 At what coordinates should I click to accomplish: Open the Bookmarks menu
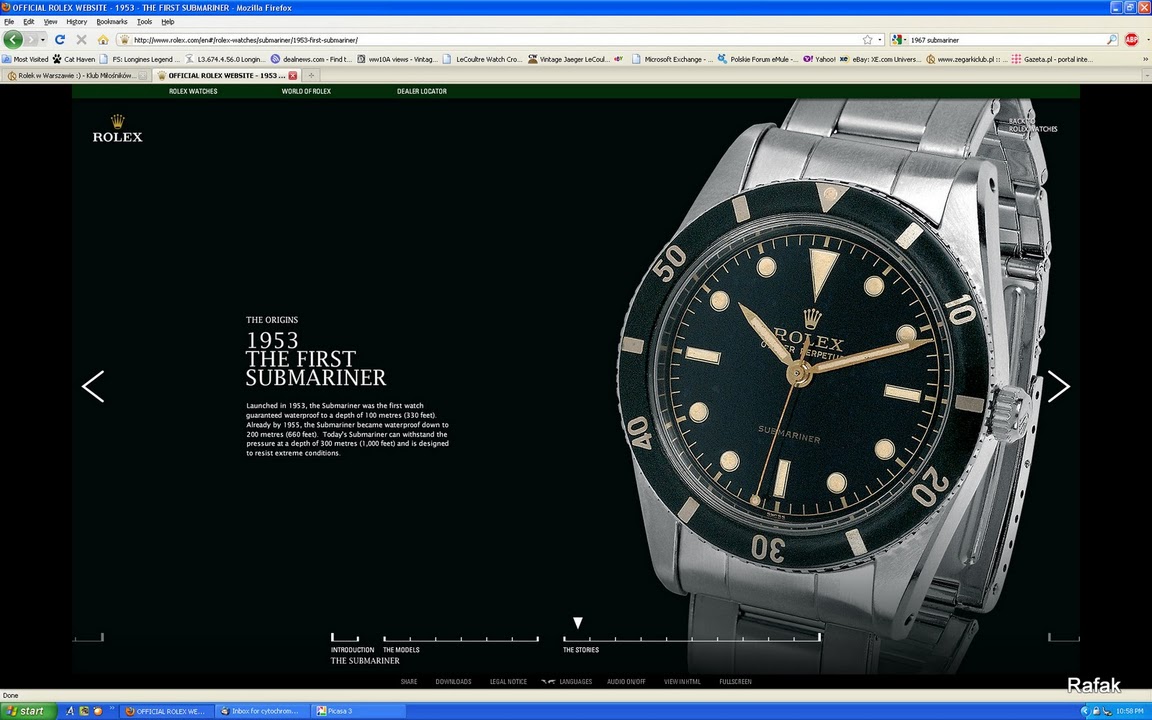112,22
